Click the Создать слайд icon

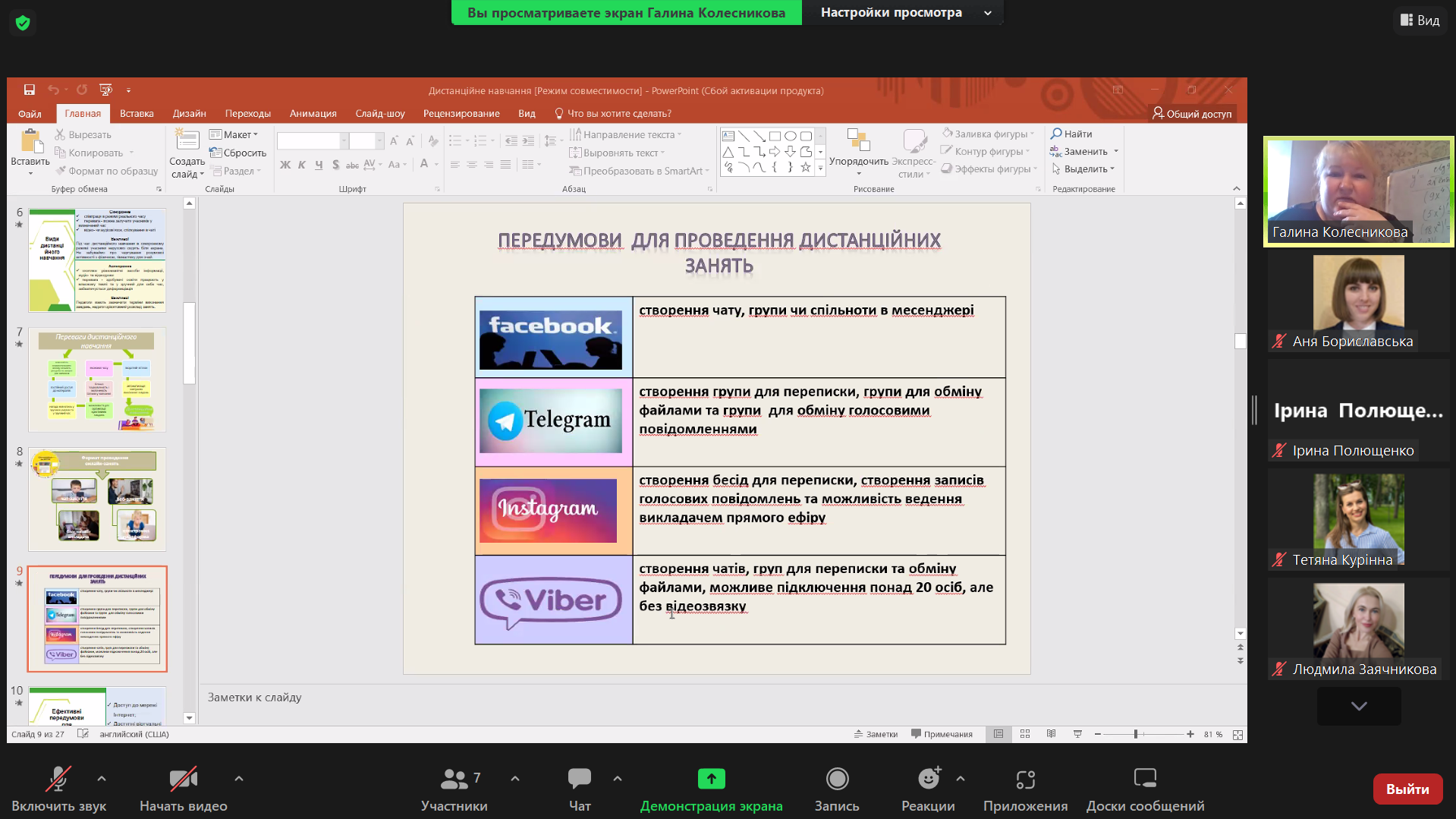tap(187, 140)
